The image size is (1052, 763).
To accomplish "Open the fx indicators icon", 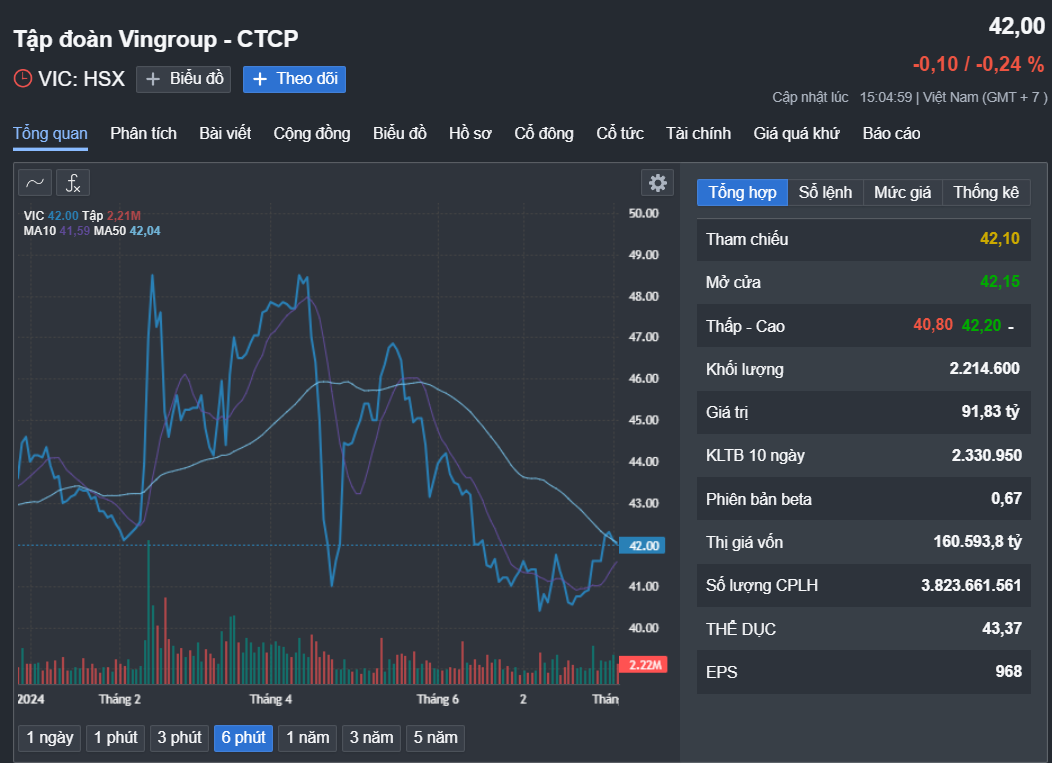I will pyautogui.click(x=73, y=182).
